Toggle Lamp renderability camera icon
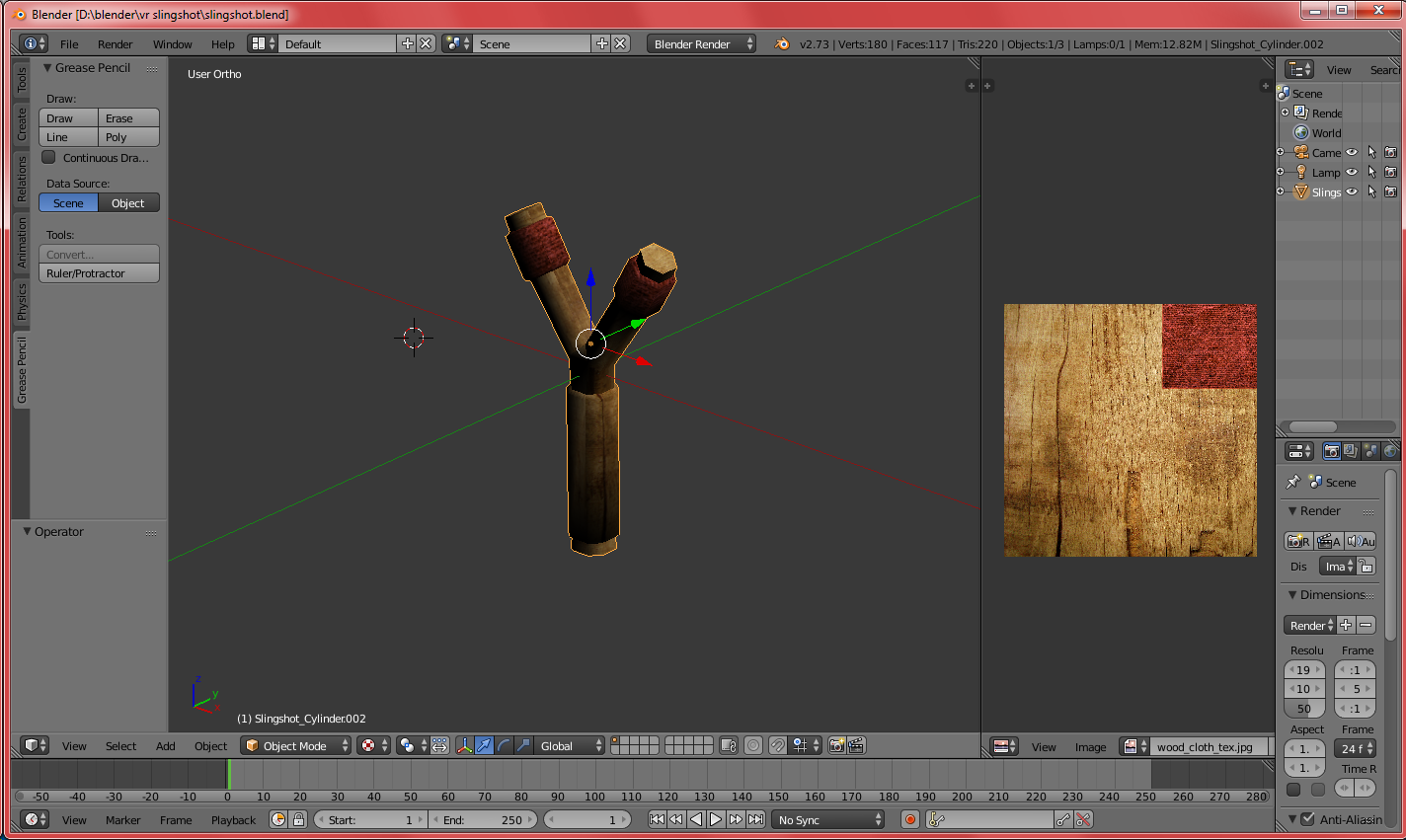Viewport: 1406px width, 840px height. coord(1390,173)
